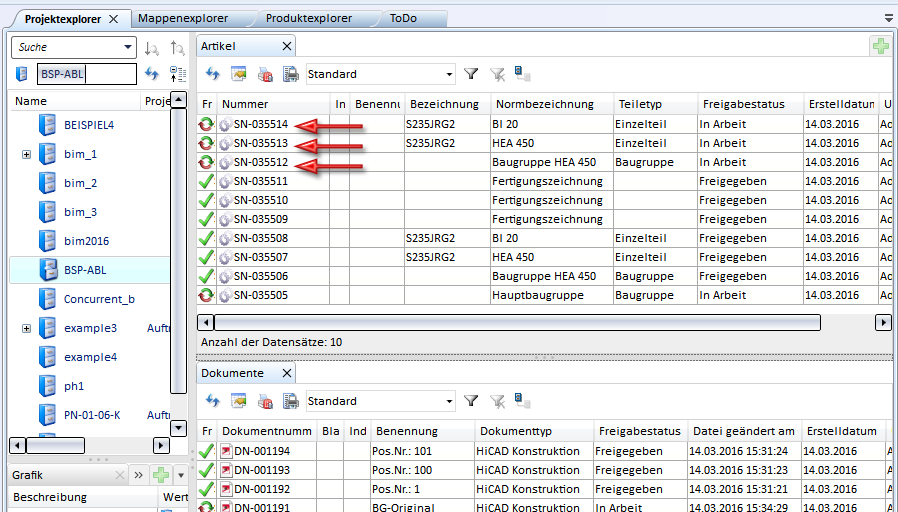This screenshot has width=898, height=512.
Task: Click the BSP-ABL project name field
Action: pyautogui.click(x=86, y=74)
